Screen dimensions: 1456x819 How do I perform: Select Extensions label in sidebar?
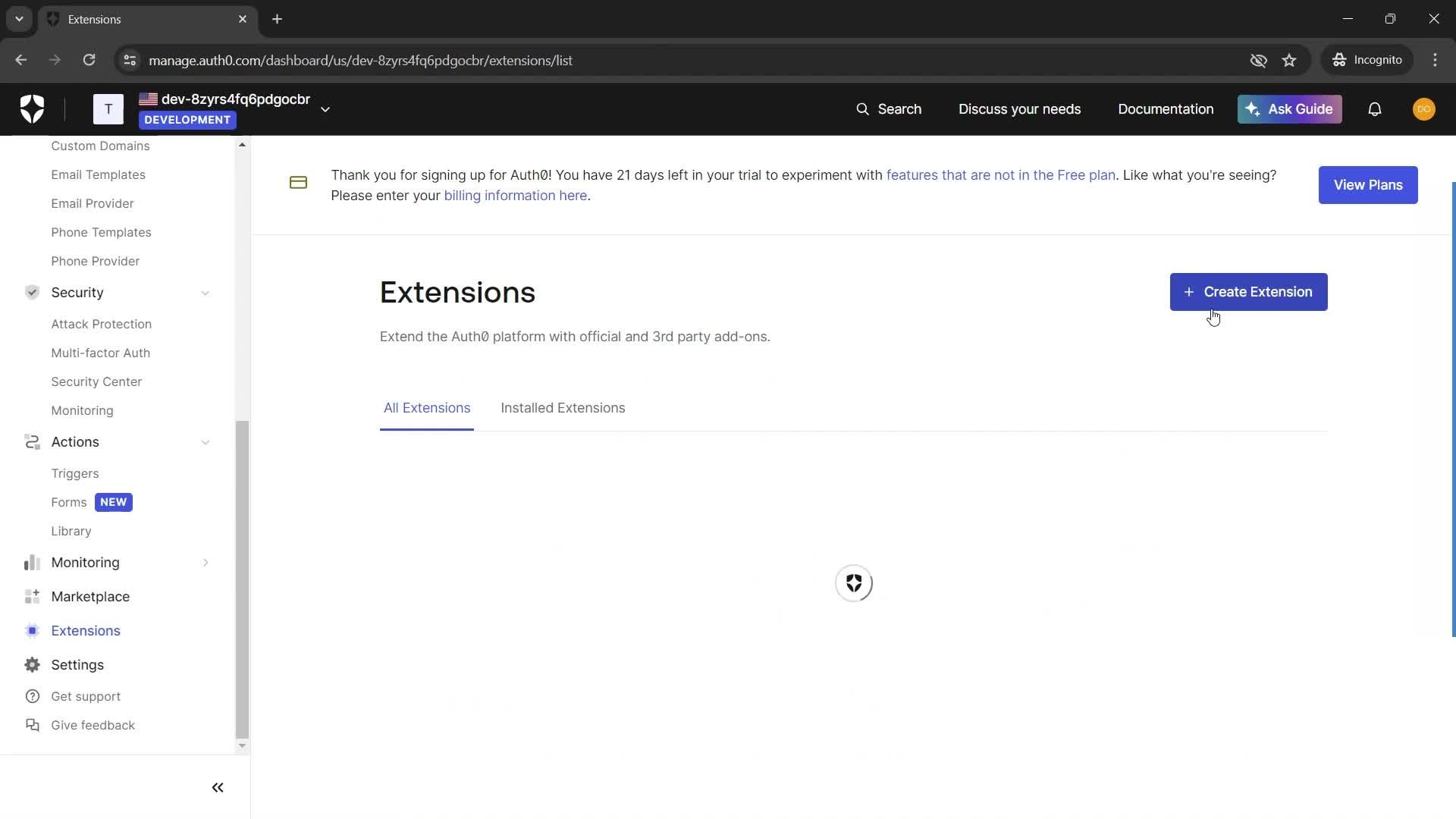click(86, 631)
